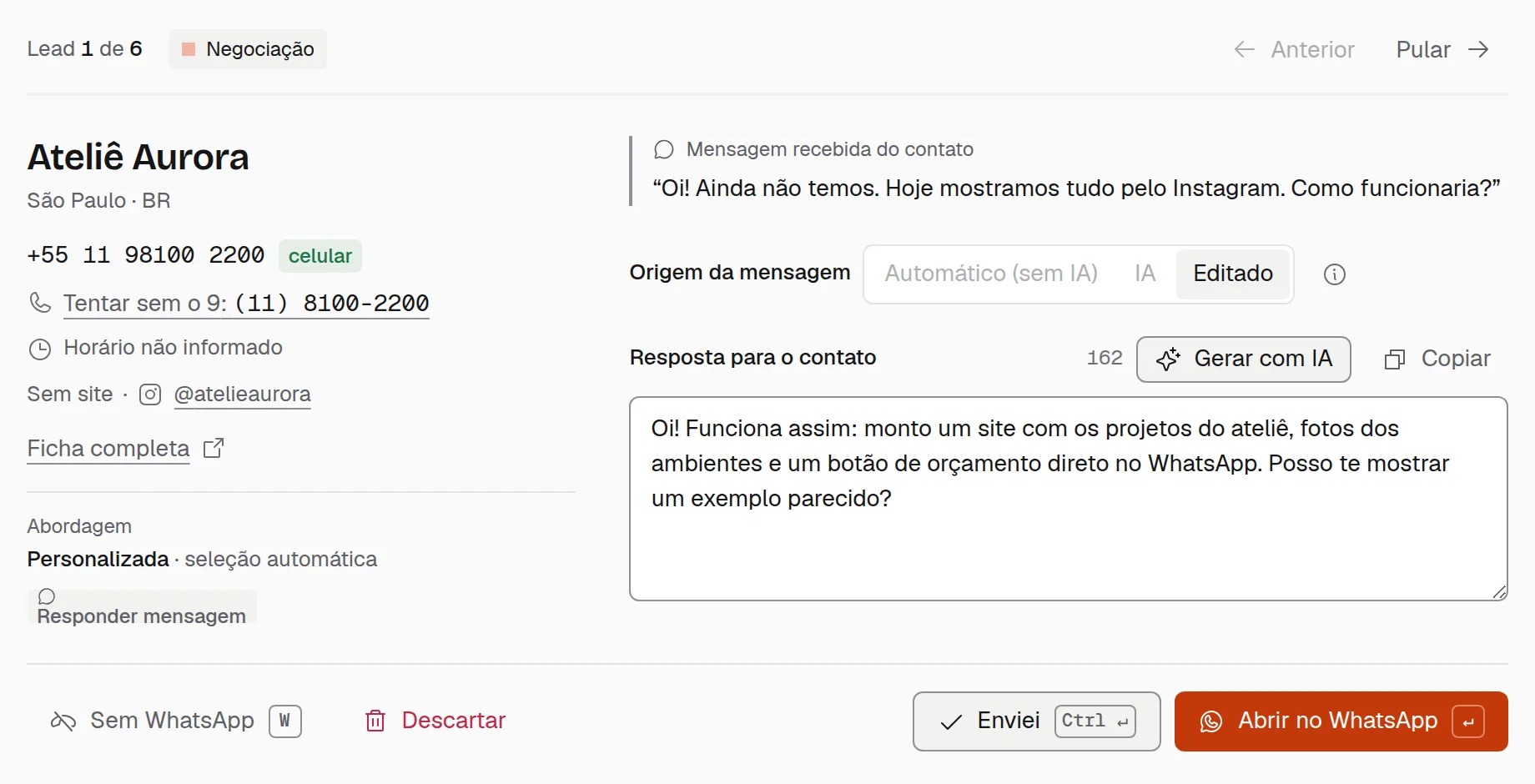The width and height of the screenshot is (1535, 784).
Task: Generate the reply with Gerar com IA
Action: click(1244, 359)
